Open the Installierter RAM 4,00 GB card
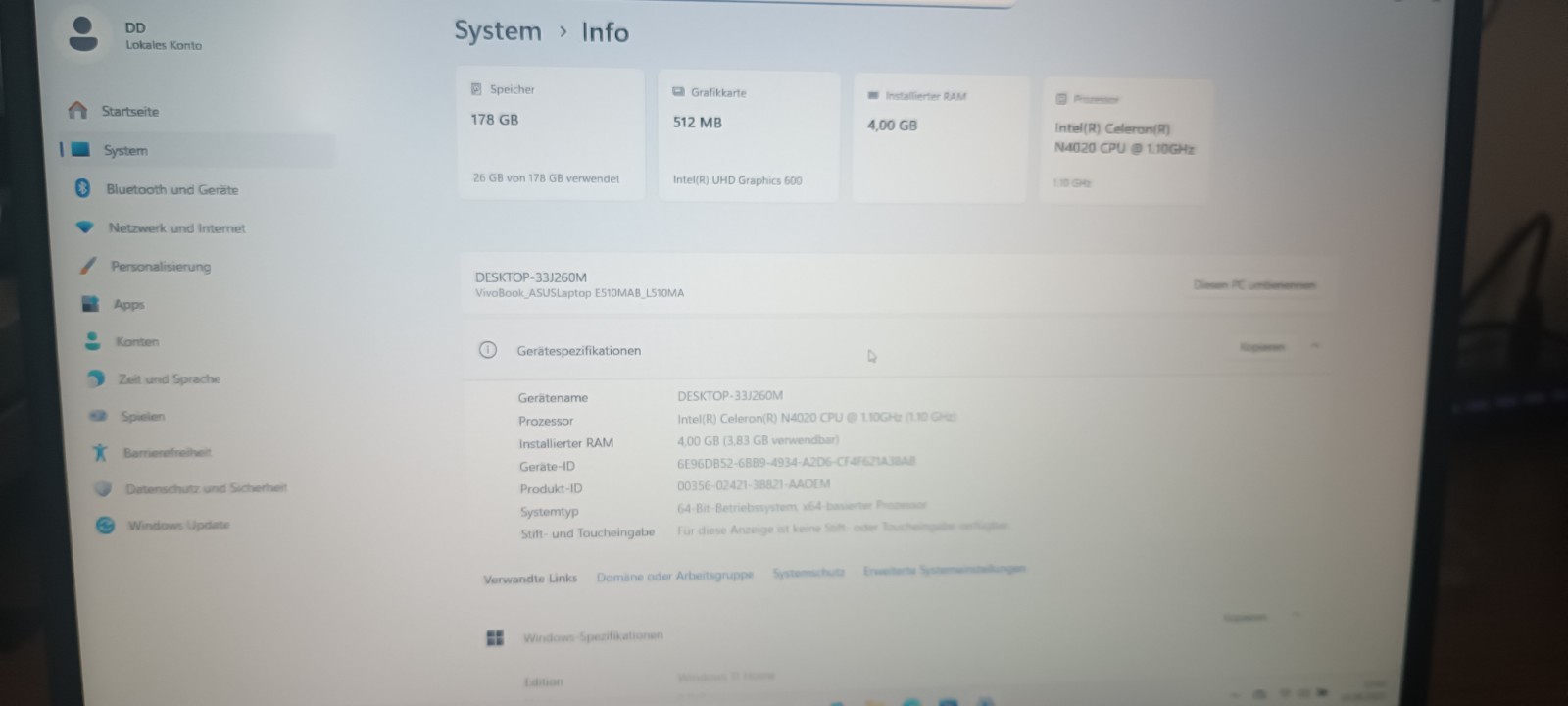Screen dimensions: 1568x706 (x=940, y=139)
